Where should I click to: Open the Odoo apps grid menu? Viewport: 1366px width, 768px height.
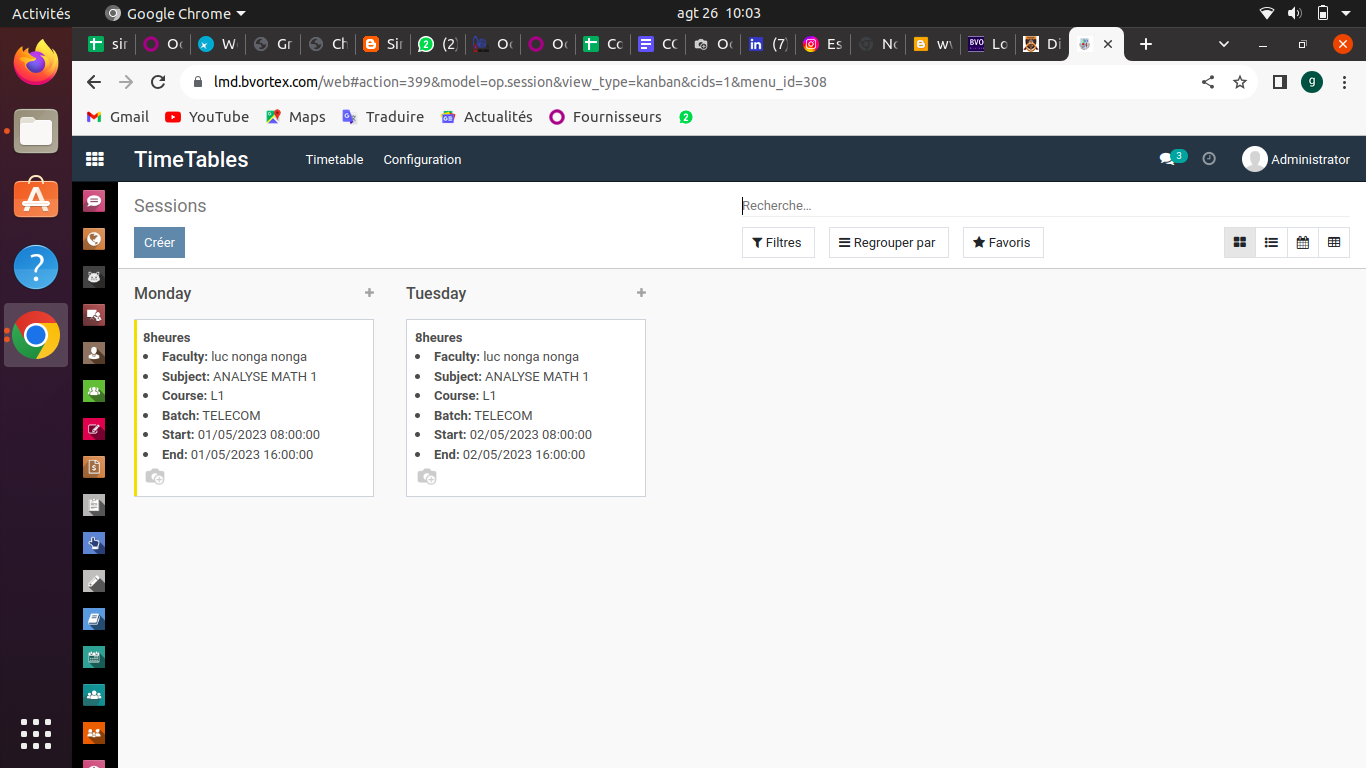(x=95, y=159)
